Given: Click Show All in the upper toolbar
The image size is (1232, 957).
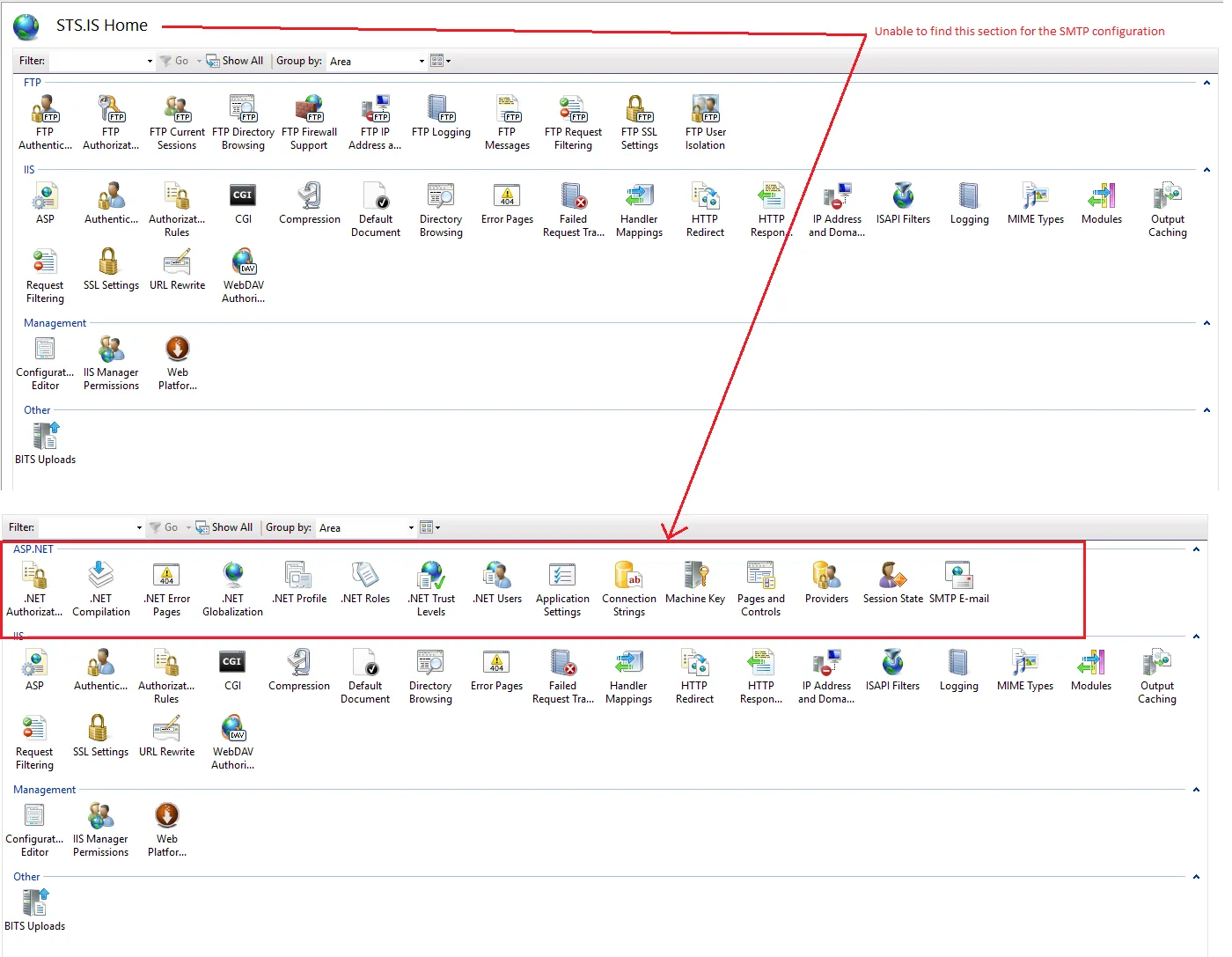Looking at the screenshot, I should [x=235, y=61].
